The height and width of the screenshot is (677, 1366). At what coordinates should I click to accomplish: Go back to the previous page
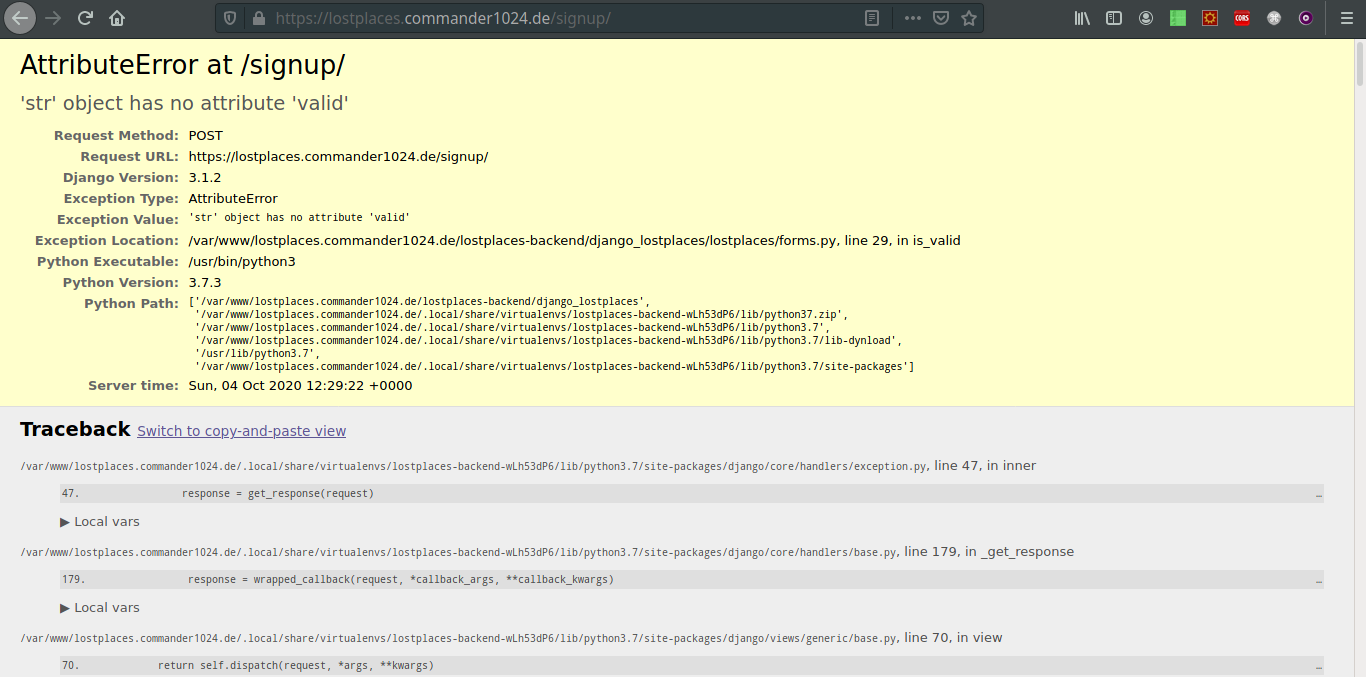tap(20, 18)
